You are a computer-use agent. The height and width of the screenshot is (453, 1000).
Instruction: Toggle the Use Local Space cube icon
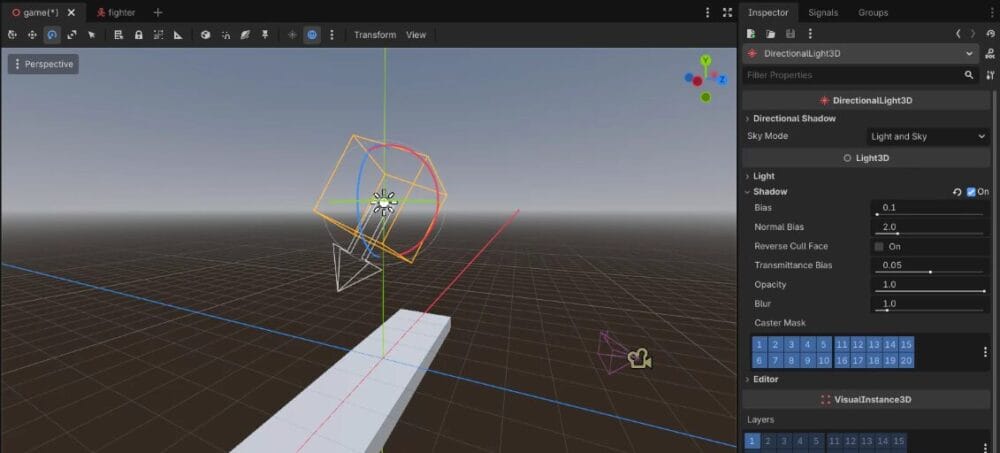click(x=205, y=35)
